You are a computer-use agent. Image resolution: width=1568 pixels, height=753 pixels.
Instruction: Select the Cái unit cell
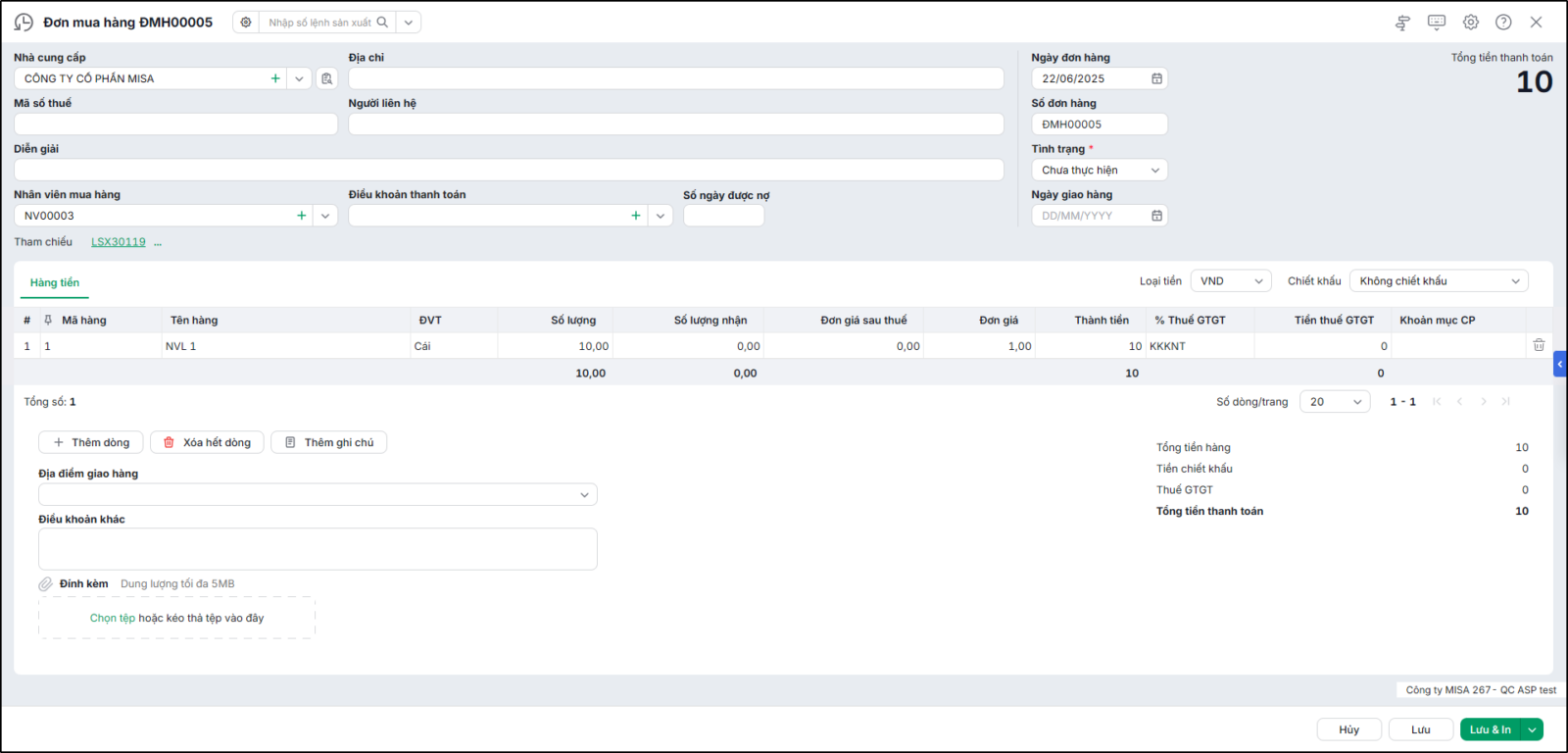pyautogui.click(x=454, y=346)
